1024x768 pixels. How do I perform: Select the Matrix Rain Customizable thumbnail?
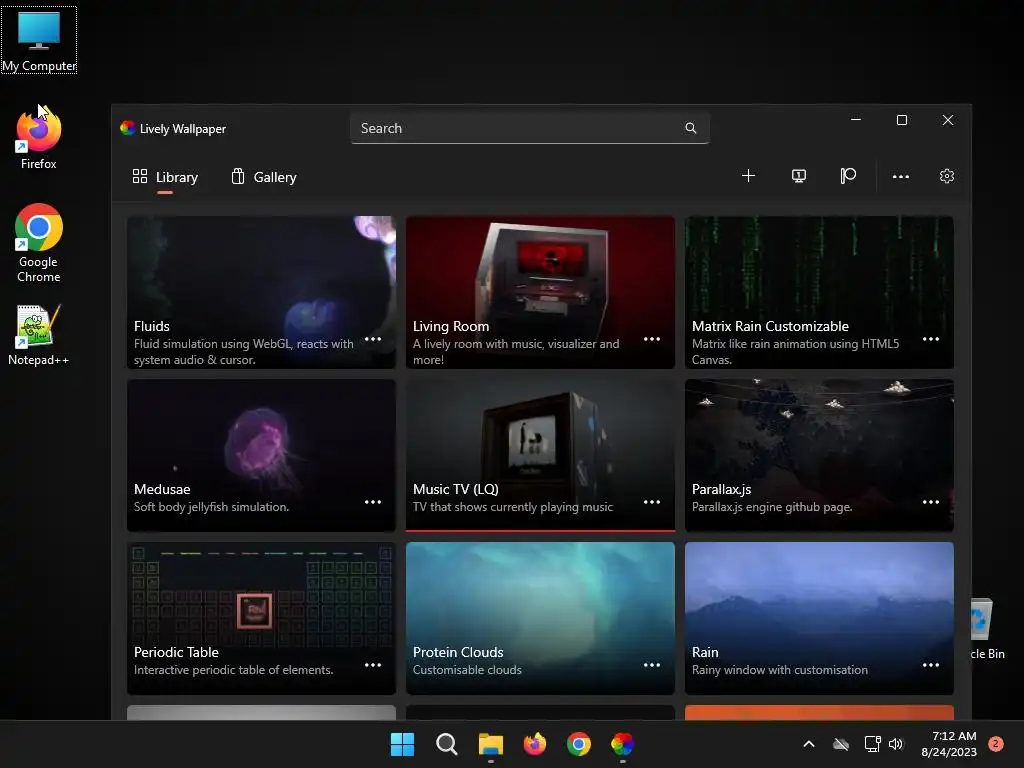click(x=819, y=292)
